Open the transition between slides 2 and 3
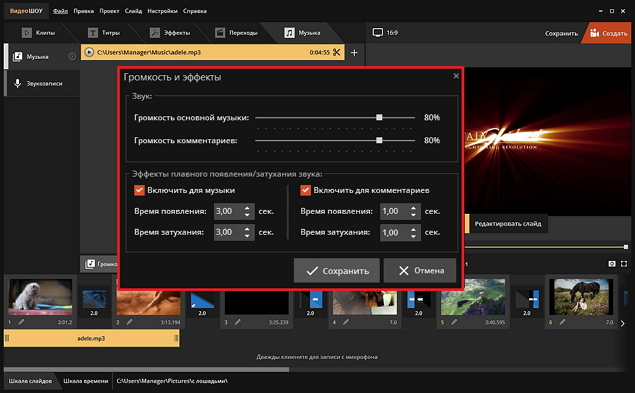635x393 pixels. 202,301
